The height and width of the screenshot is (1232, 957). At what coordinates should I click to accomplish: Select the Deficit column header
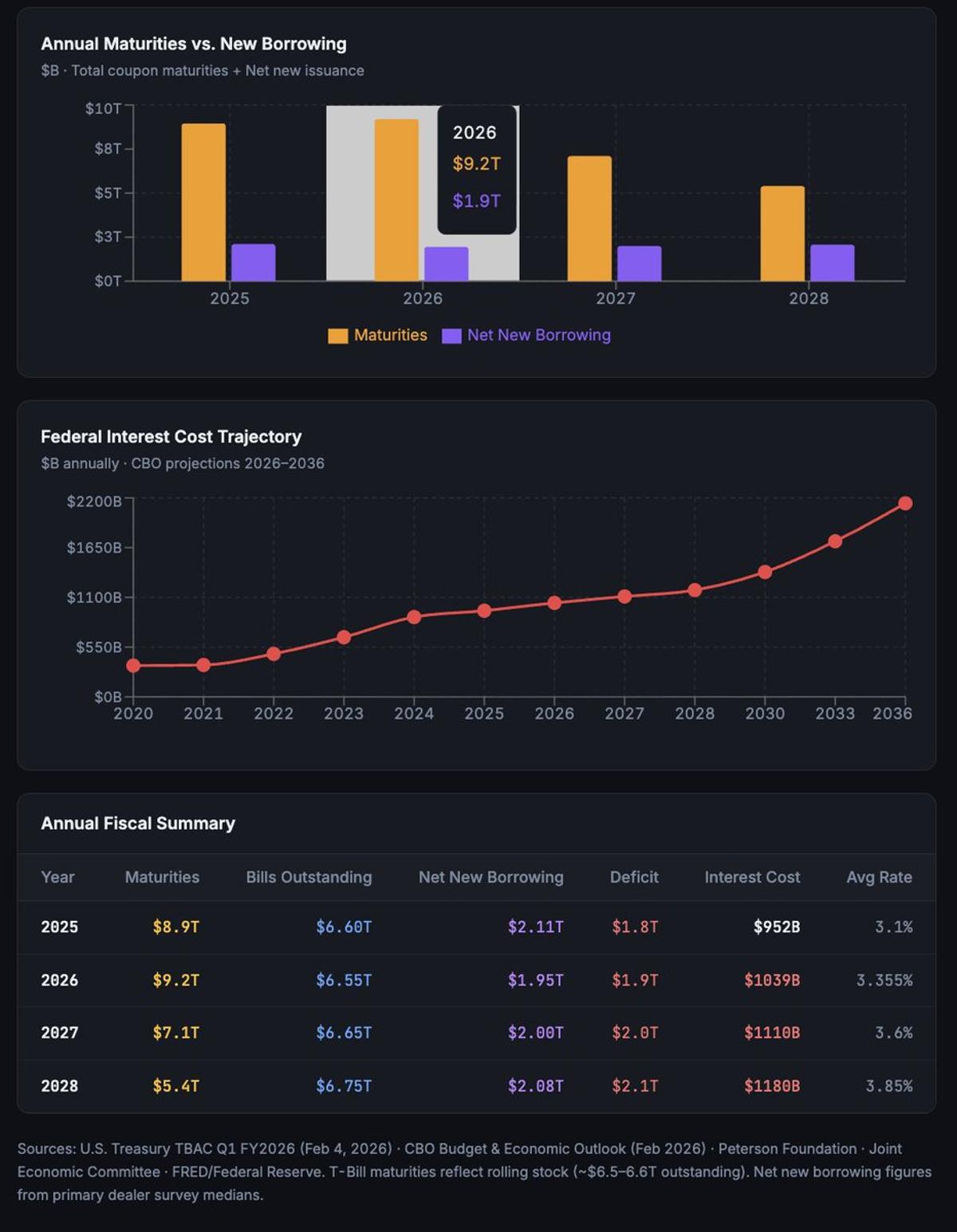click(634, 877)
